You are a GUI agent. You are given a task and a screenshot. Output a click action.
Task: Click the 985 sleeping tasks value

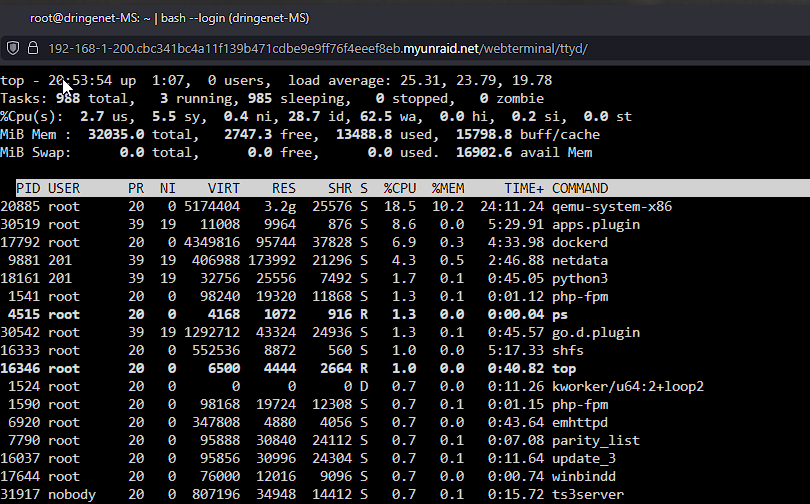(260, 99)
